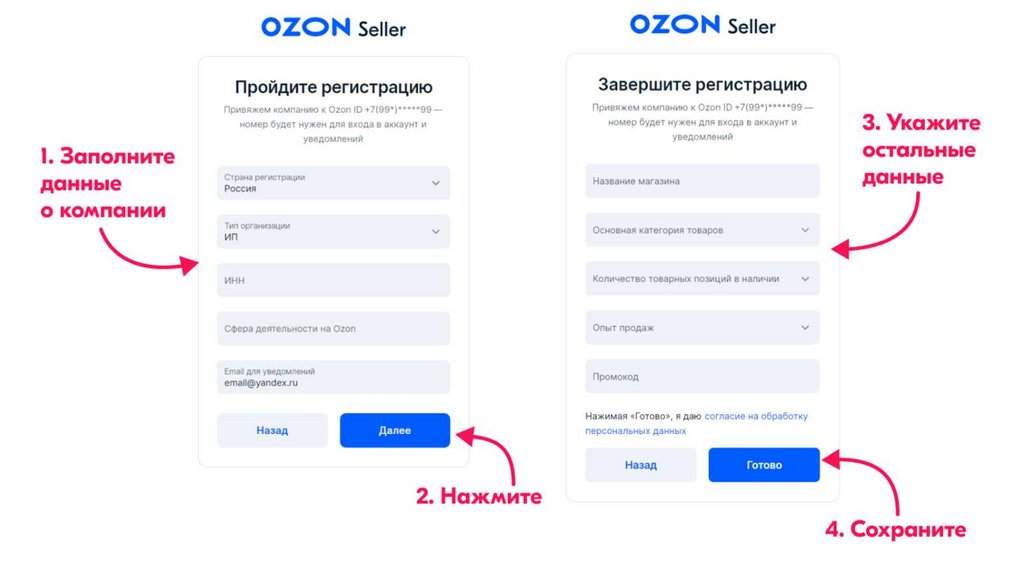Click the Назад button in registration form

(x=272, y=431)
